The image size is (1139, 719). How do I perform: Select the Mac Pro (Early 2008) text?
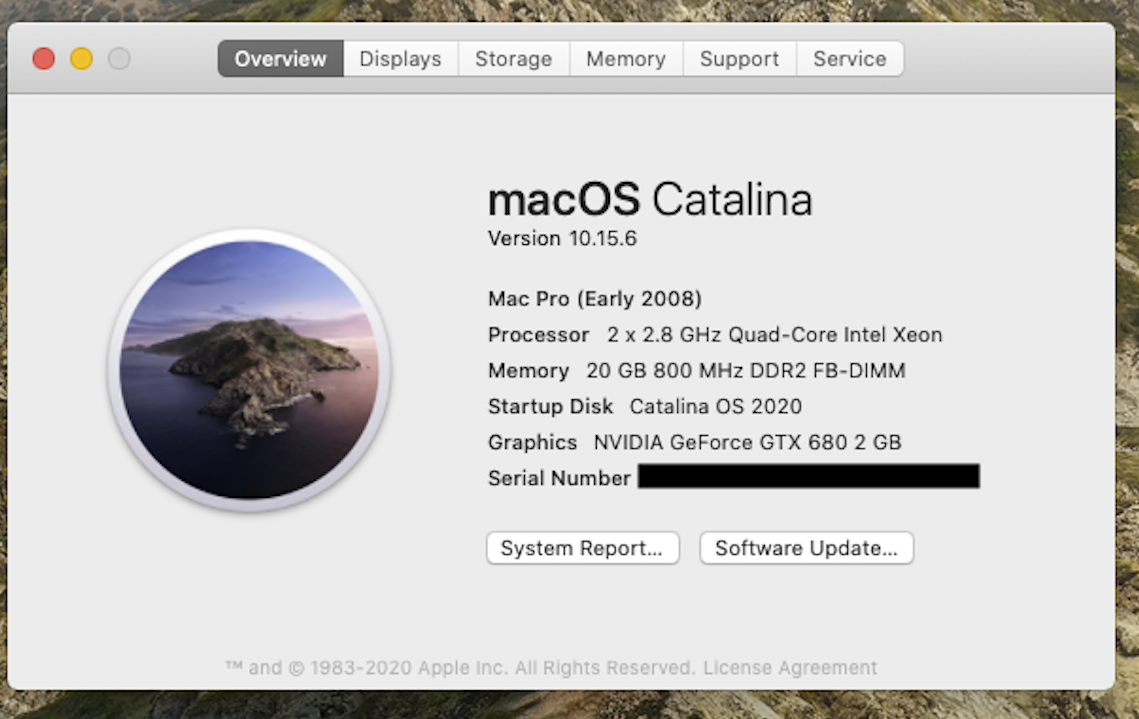click(595, 298)
